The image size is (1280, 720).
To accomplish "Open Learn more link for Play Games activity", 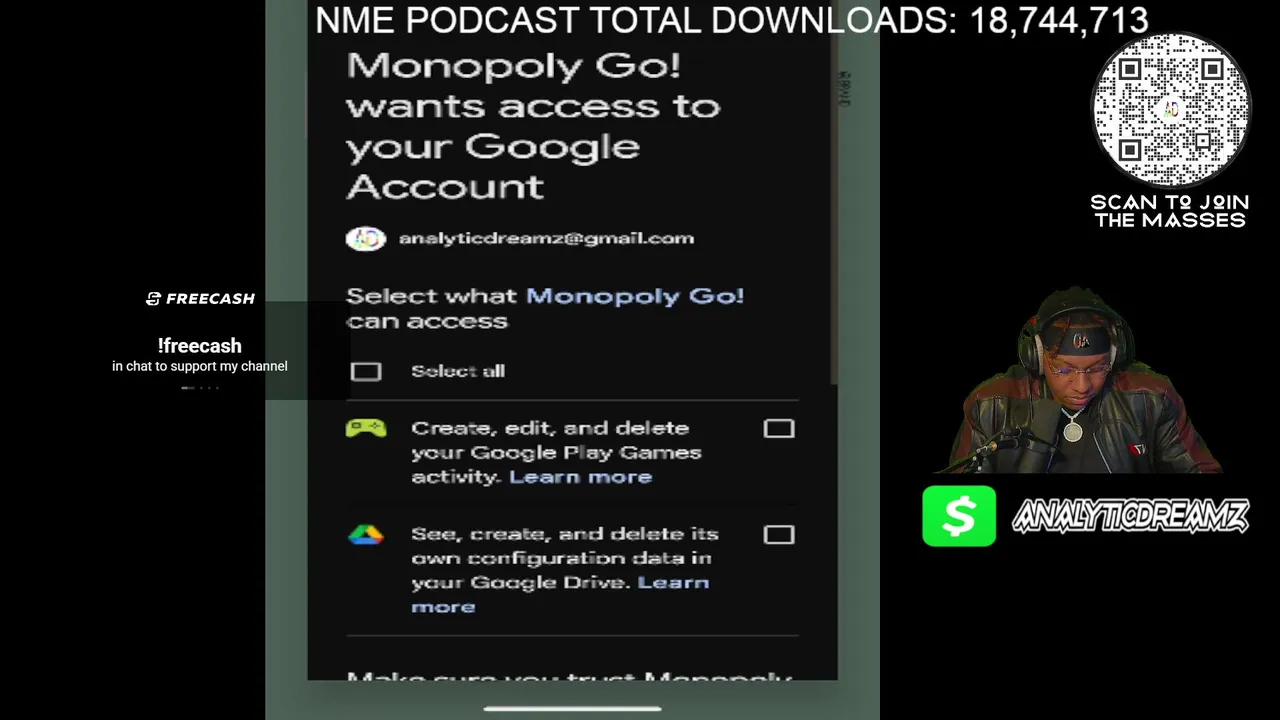I will pos(580,477).
